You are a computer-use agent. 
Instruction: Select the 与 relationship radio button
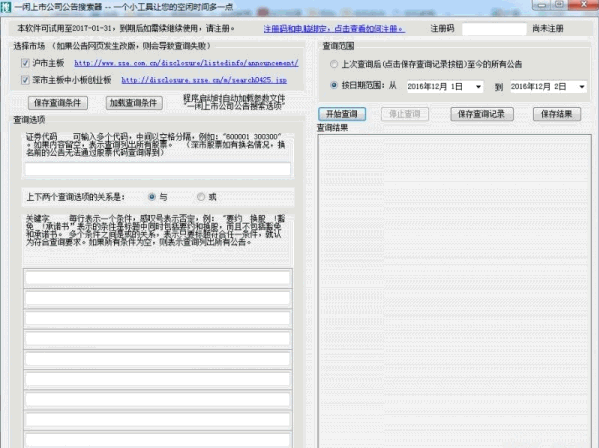152,197
